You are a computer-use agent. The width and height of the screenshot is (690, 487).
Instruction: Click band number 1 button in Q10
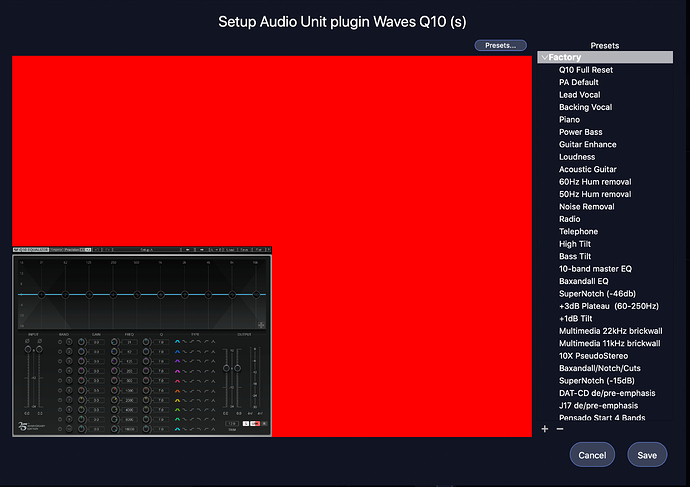click(x=69, y=341)
